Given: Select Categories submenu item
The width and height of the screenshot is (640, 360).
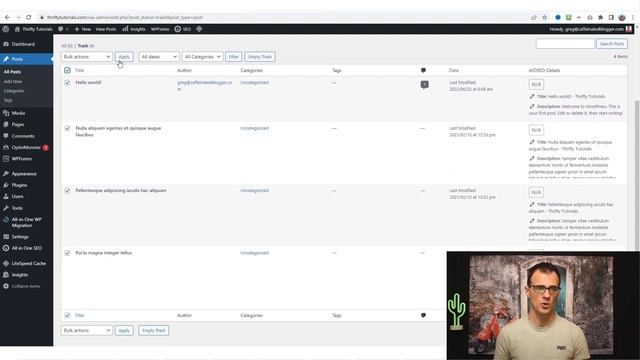Looking at the screenshot, I should pos(14,91).
